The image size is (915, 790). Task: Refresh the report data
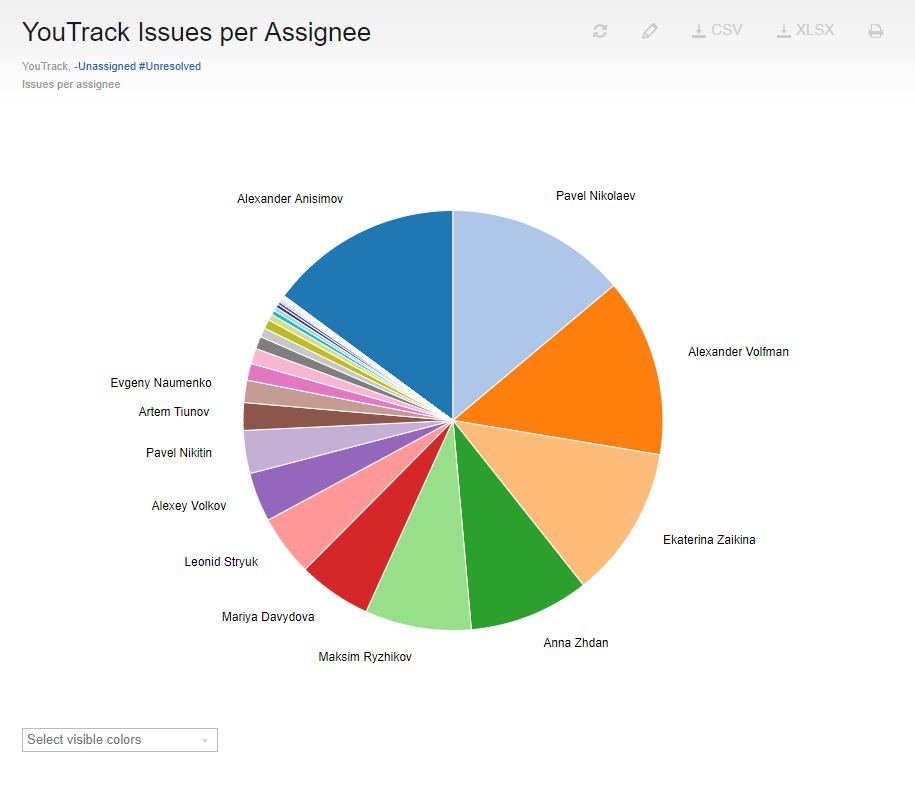click(600, 30)
